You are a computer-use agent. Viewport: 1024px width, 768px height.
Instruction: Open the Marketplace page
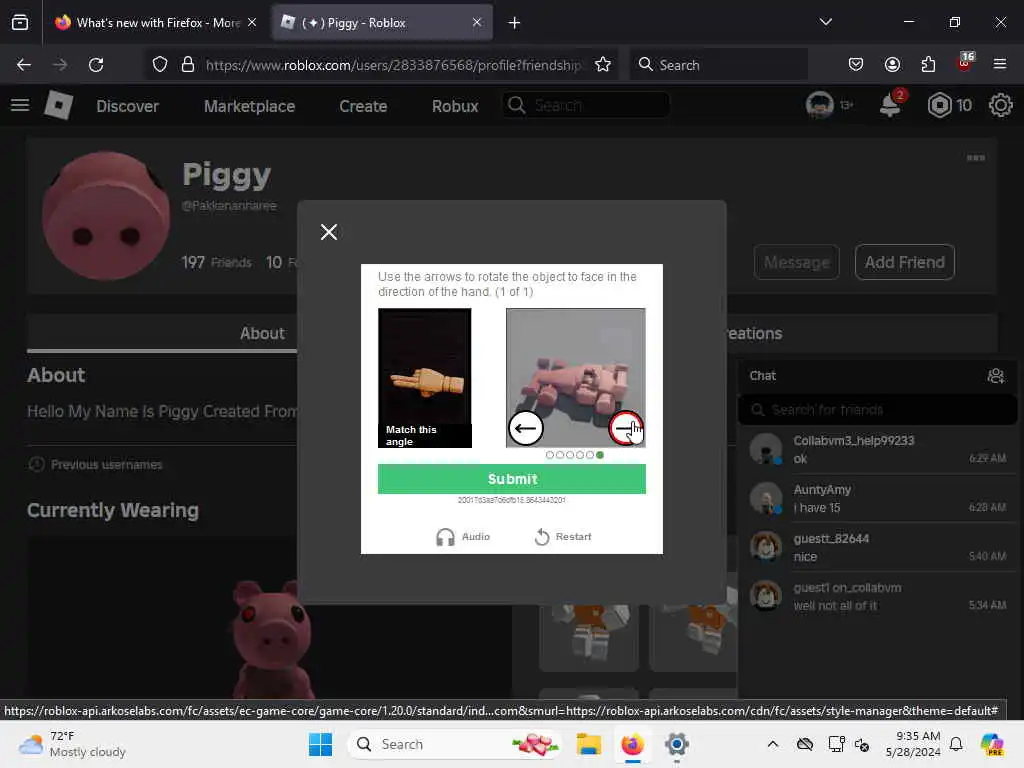249,106
